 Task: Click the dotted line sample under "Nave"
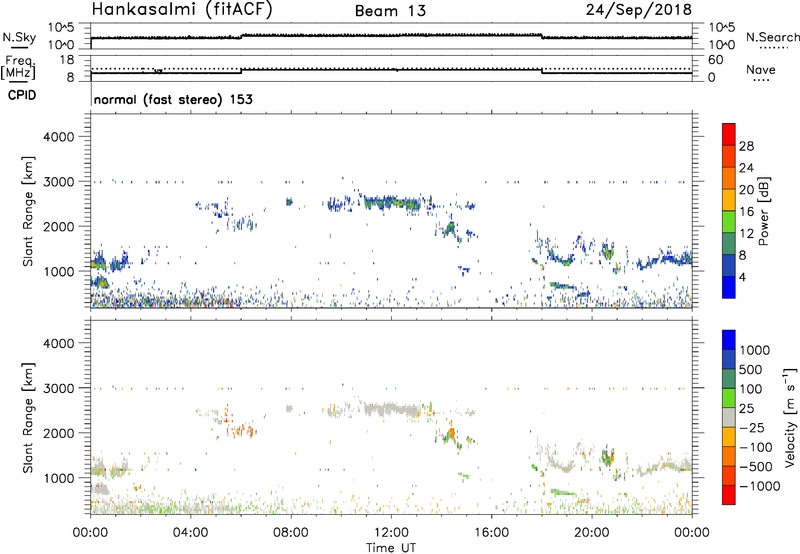click(761, 81)
